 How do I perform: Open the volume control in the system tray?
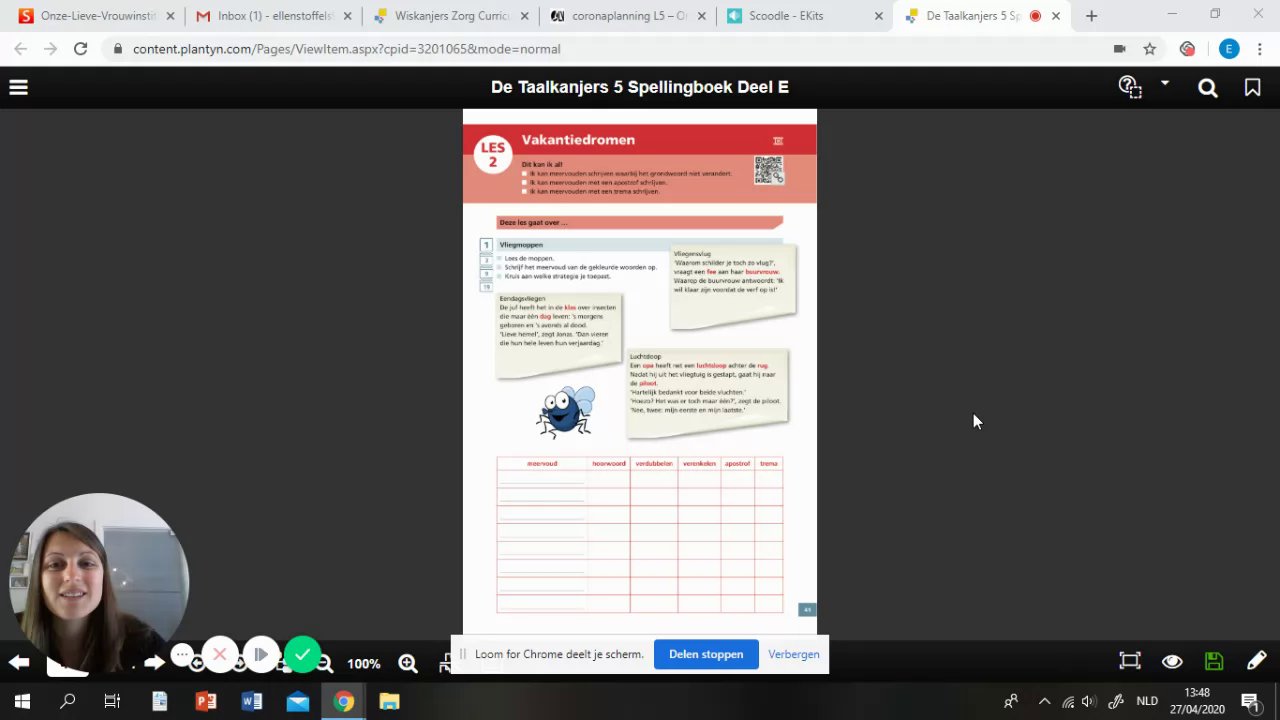[x=1089, y=701]
